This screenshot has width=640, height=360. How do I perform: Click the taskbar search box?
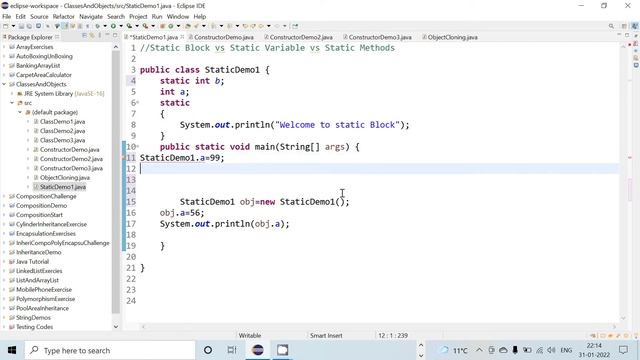(110, 350)
